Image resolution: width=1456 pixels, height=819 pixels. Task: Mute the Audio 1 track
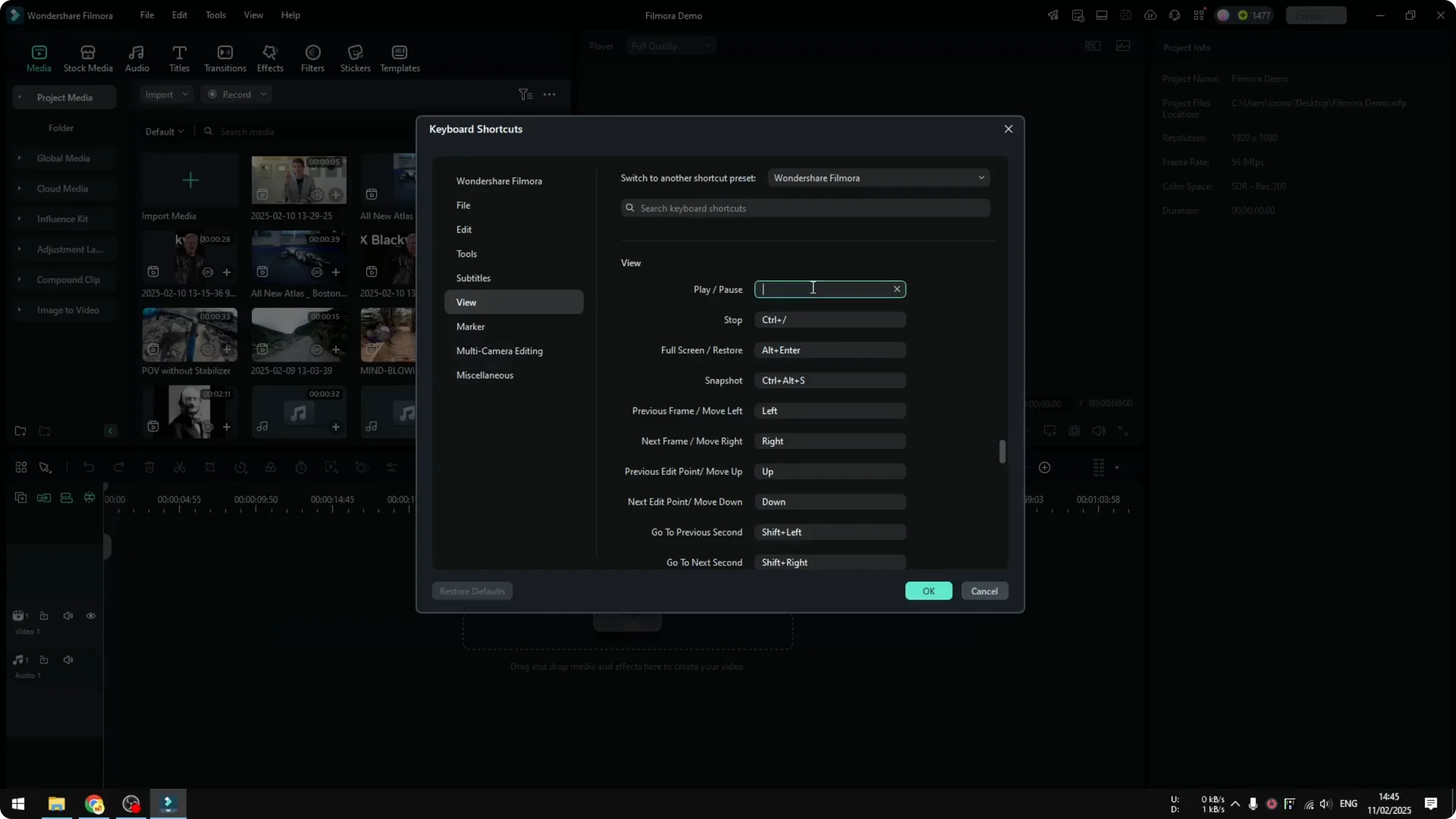[68, 660]
